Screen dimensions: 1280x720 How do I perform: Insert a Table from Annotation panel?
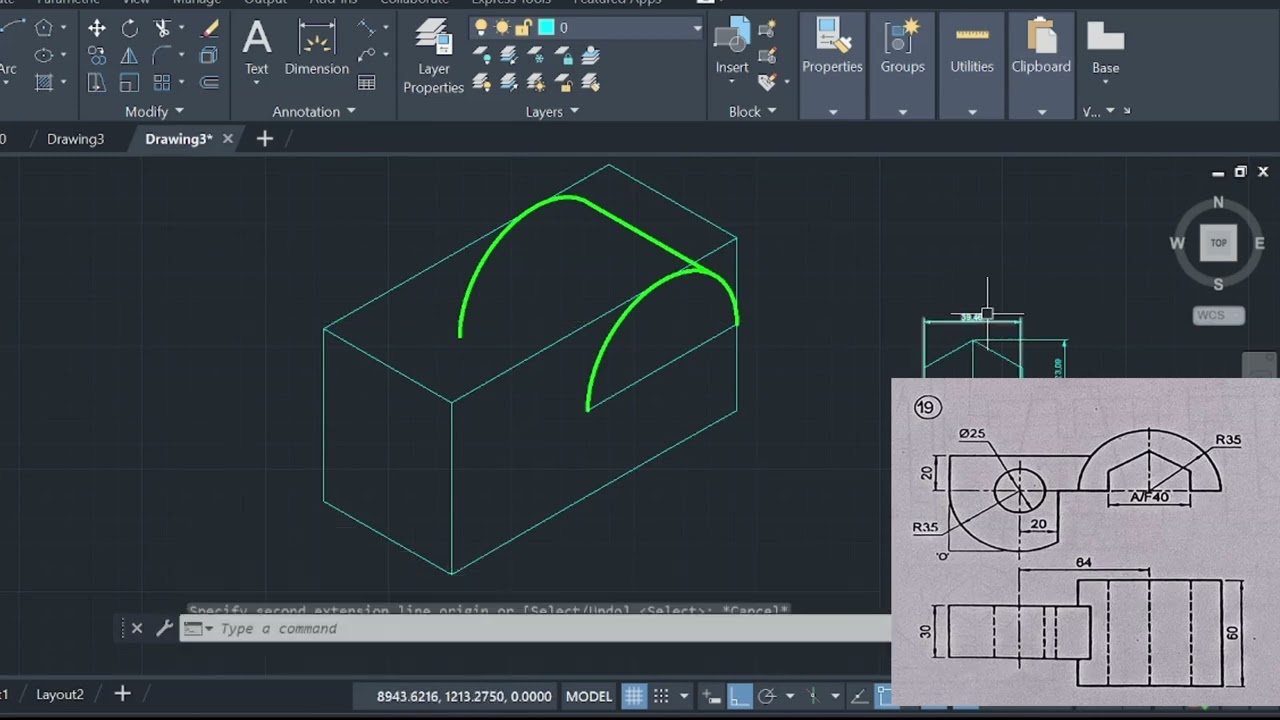coord(367,83)
